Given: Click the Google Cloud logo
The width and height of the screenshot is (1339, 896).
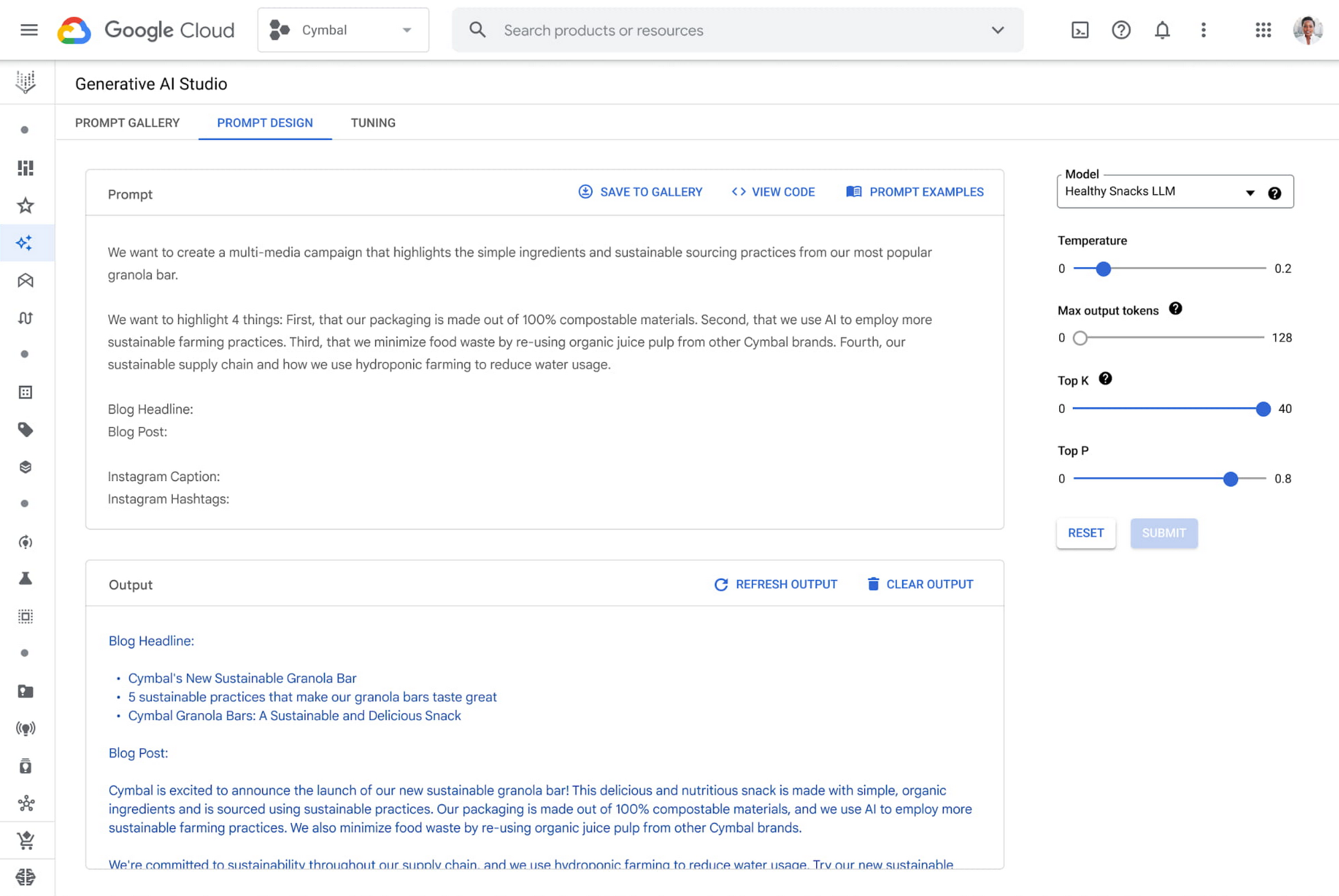Looking at the screenshot, I should point(146,30).
